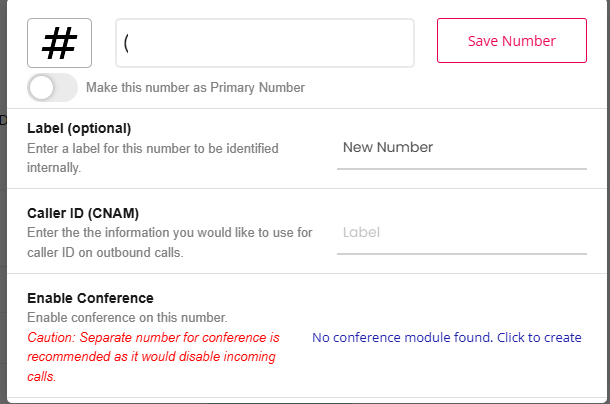Click the 'Enable conference on this number' text
The width and height of the screenshot is (610, 404).
127,318
